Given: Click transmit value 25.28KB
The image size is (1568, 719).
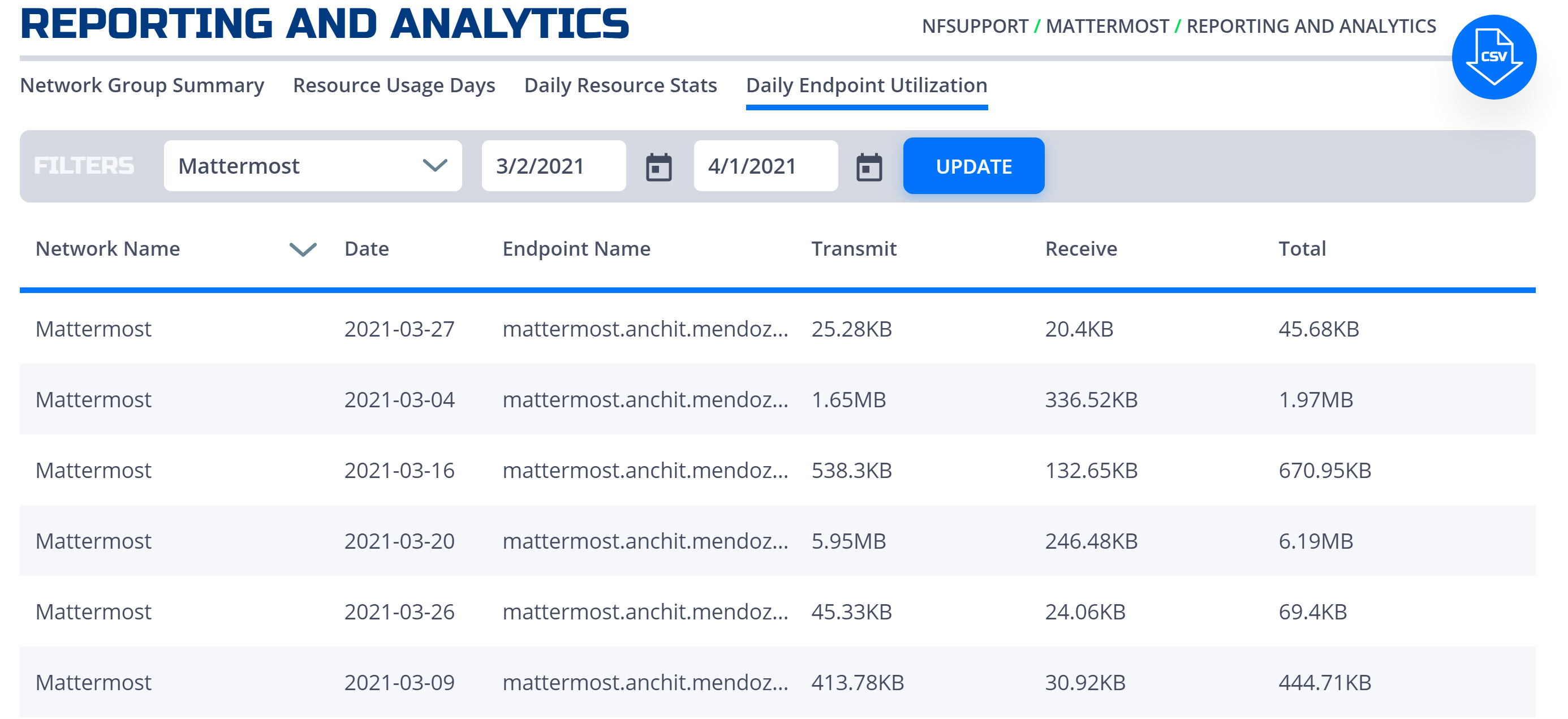Looking at the screenshot, I should tap(851, 329).
